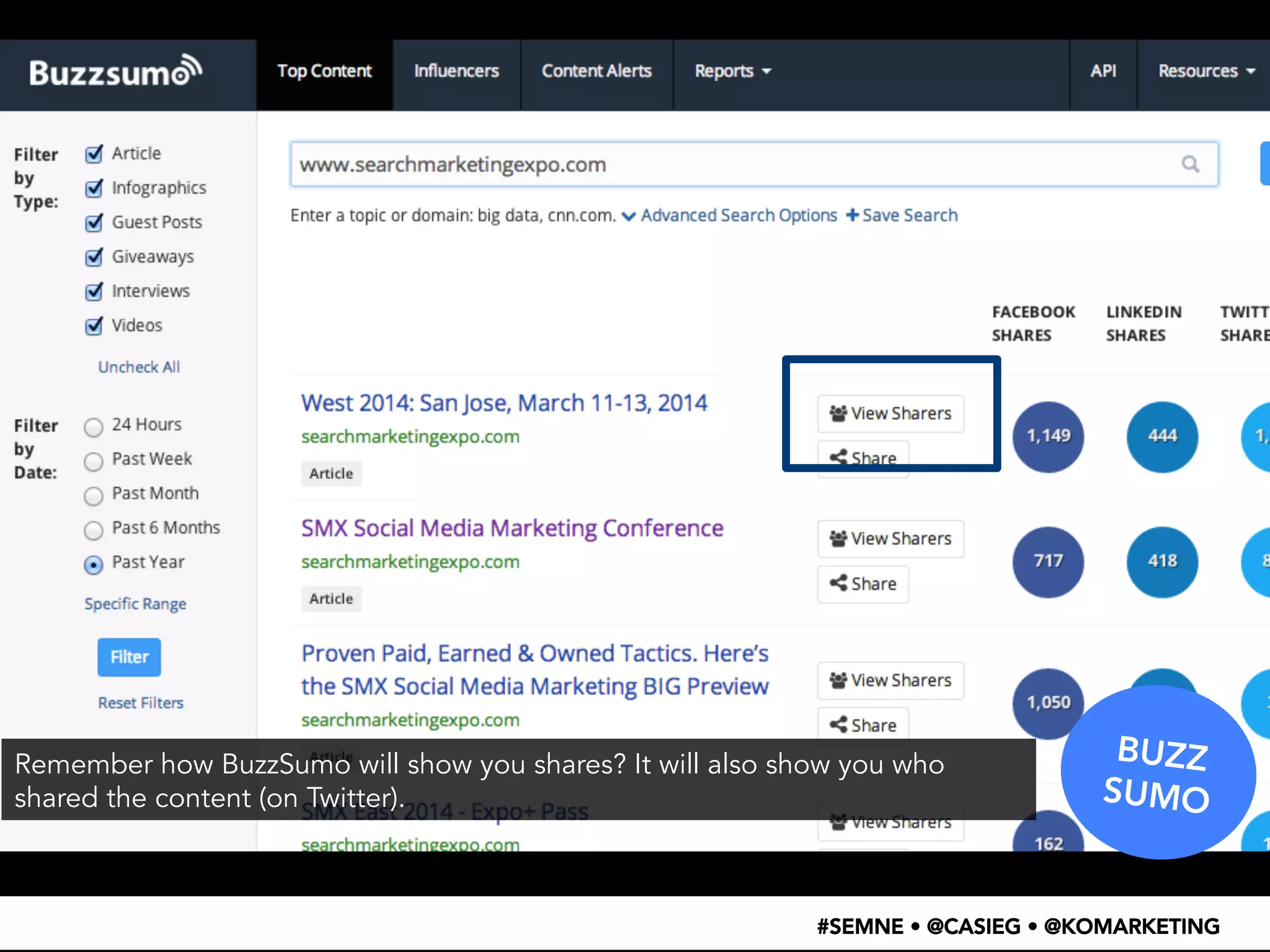Viewport: 1270px width, 952px height.
Task: Click the blue Filter button
Action: coord(129,657)
